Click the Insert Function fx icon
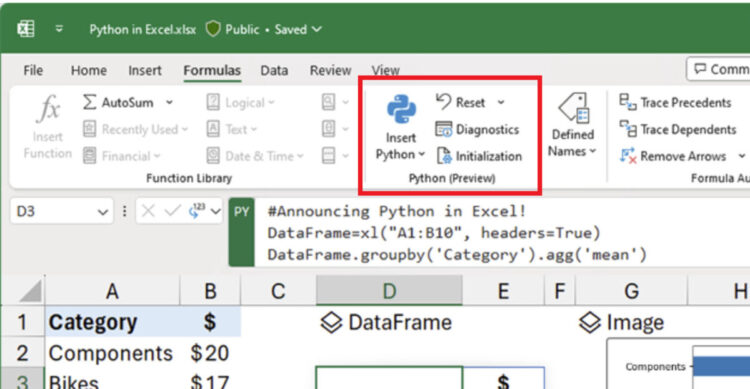The height and width of the screenshot is (389, 750). 48,108
